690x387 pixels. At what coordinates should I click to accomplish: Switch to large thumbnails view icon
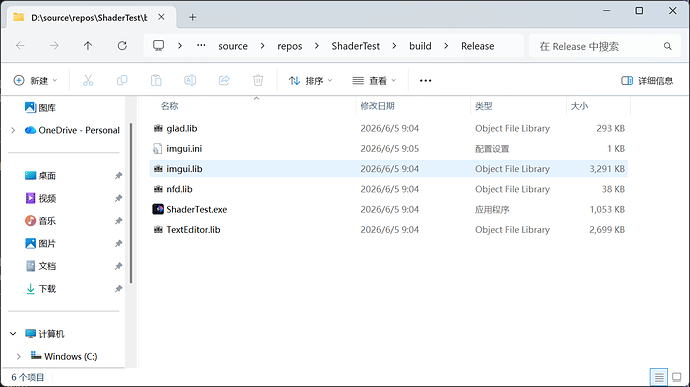tap(677, 377)
